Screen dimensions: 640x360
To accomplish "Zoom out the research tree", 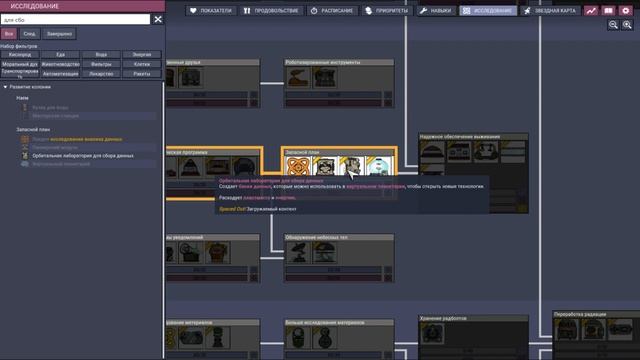I will click(x=613, y=25).
